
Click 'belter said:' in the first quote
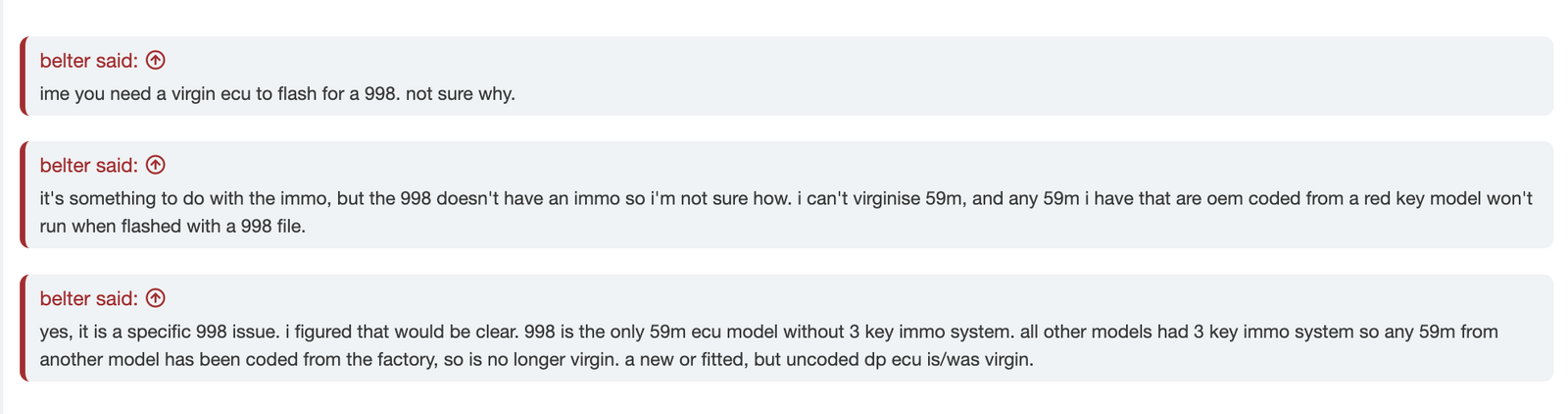click(89, 60)
